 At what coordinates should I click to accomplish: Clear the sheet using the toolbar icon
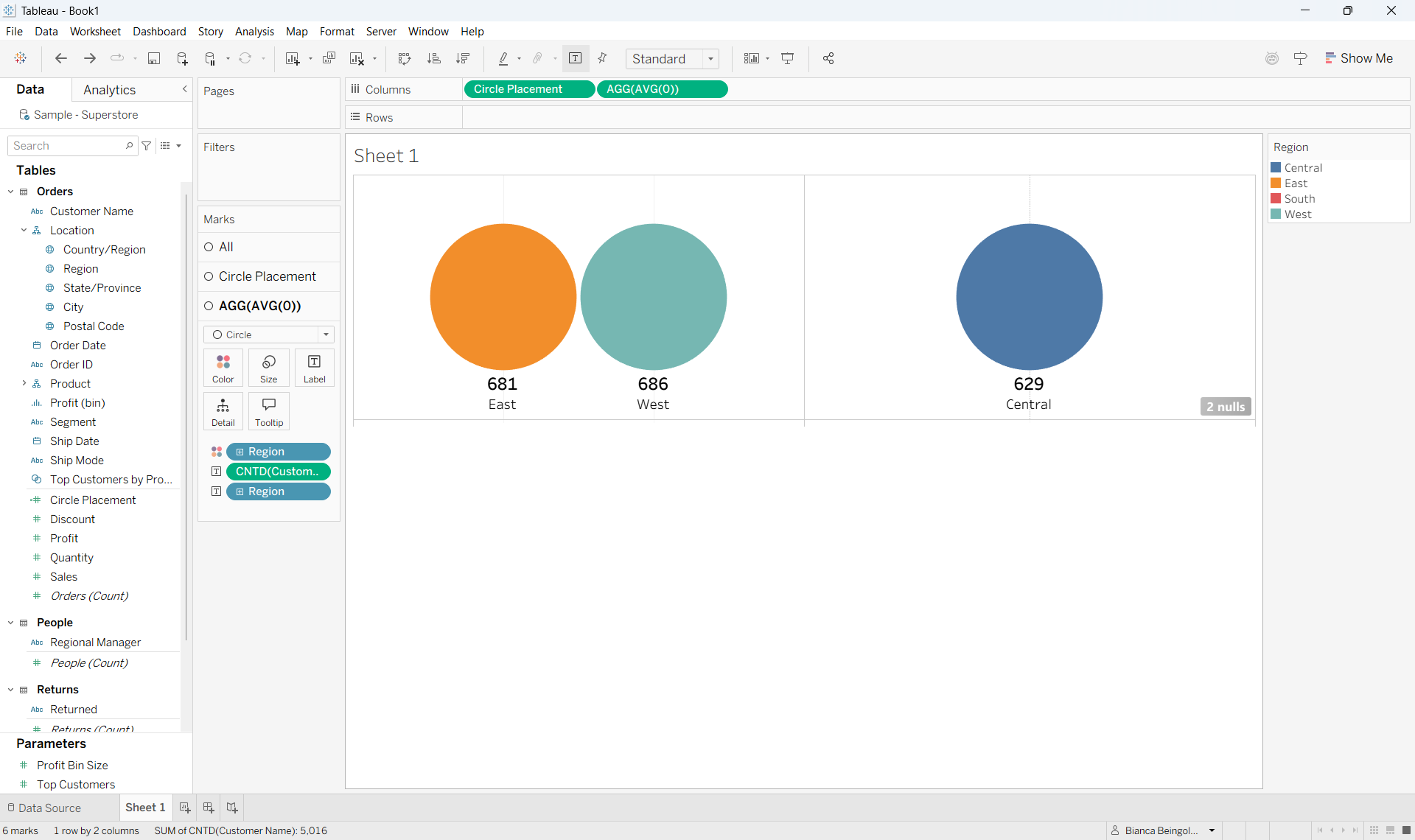tap(357, 58)
